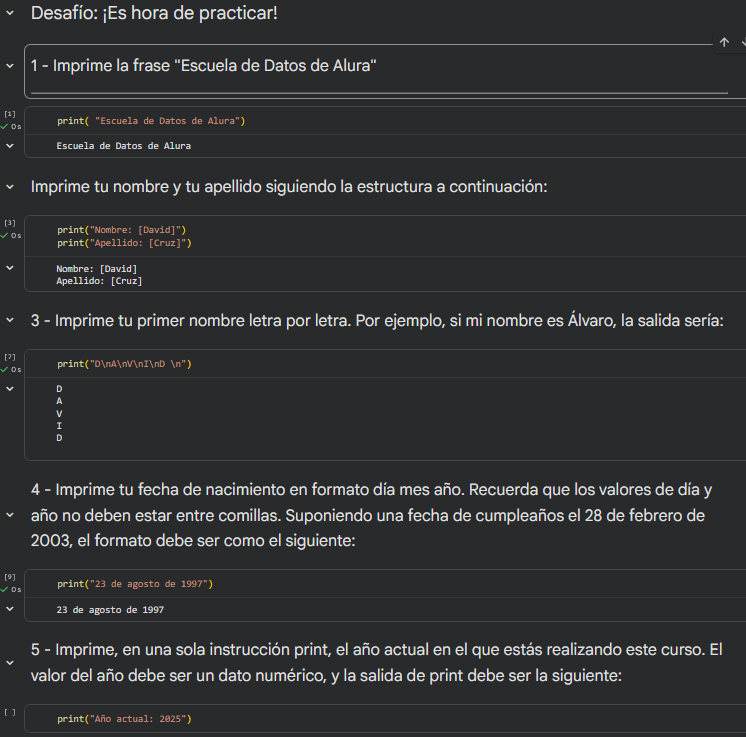Click run indicator of "Escuela de Datos" cell

coord(10,120)
